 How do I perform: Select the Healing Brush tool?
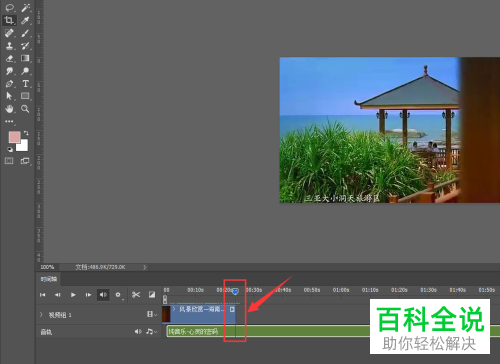click(9, 33)
